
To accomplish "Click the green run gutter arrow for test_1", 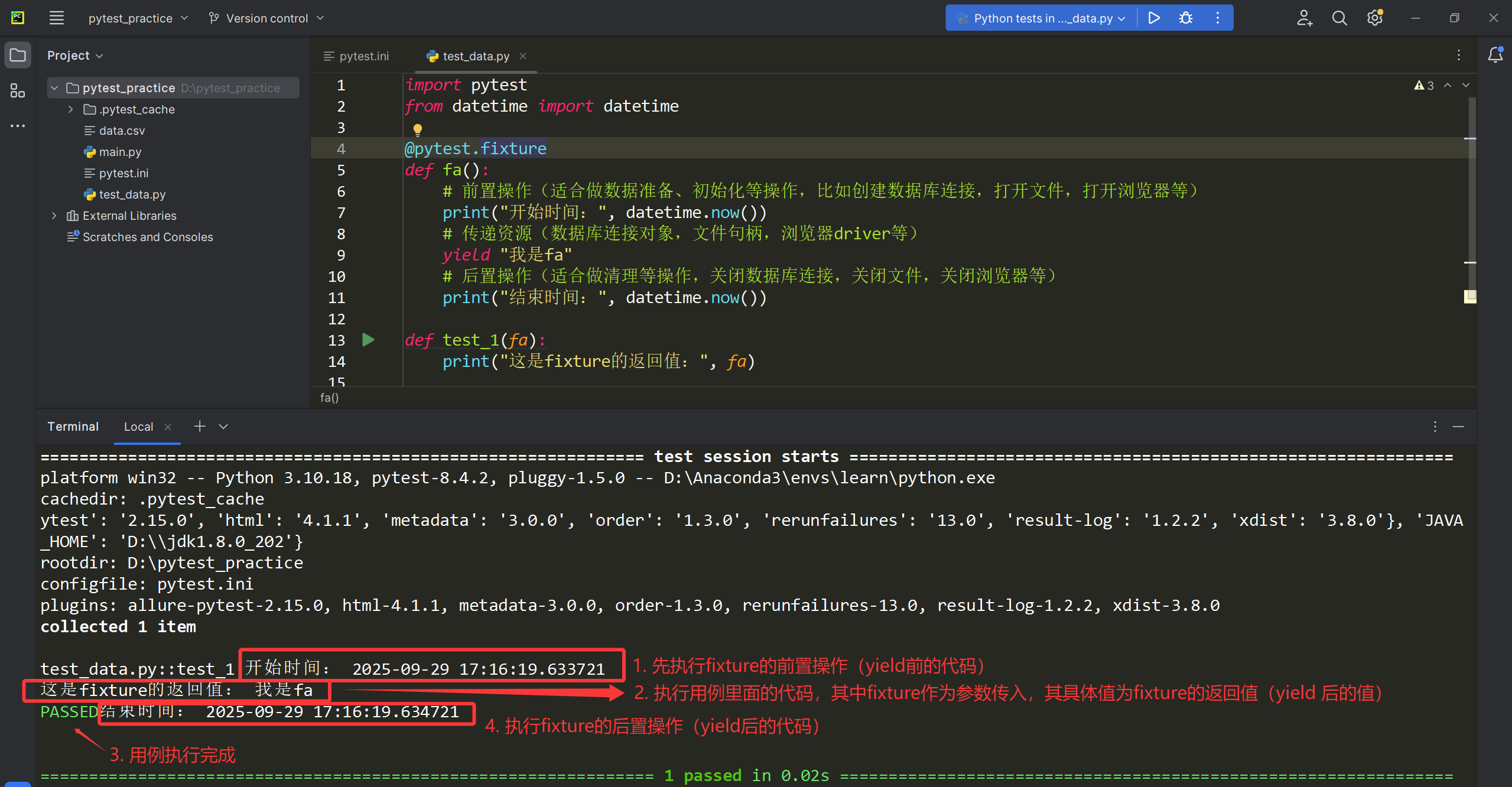I will [x=368, y=340].
